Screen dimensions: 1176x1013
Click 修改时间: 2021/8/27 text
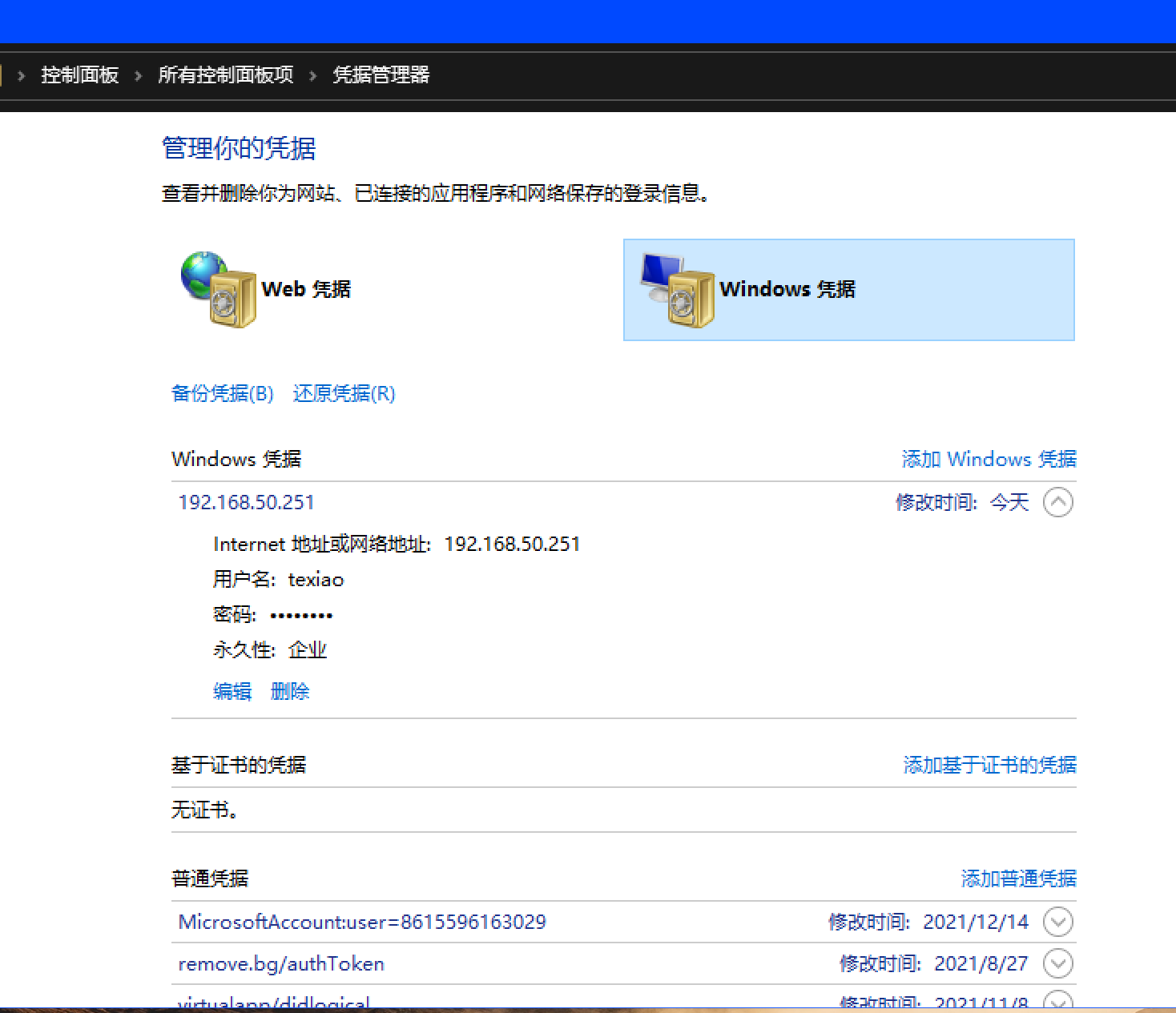click(x=934, y=963)
